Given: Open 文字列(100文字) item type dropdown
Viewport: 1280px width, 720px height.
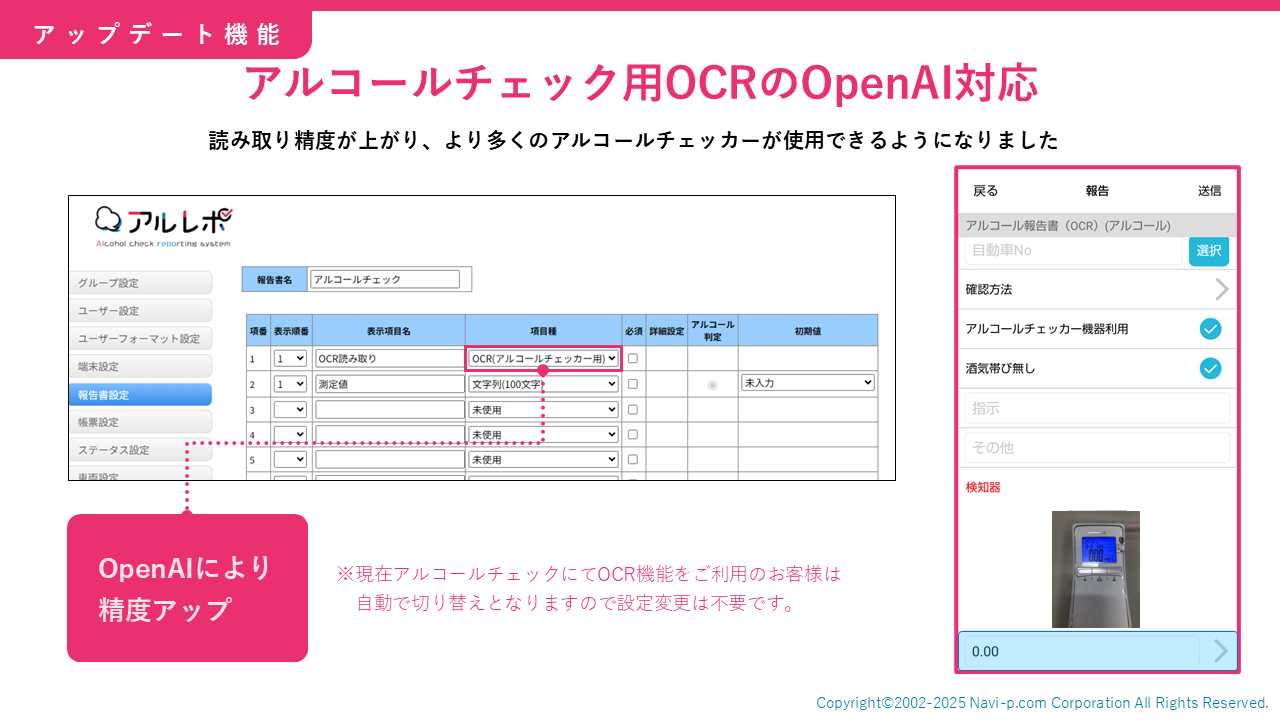Looking at the screenshot, I should 544,383.
